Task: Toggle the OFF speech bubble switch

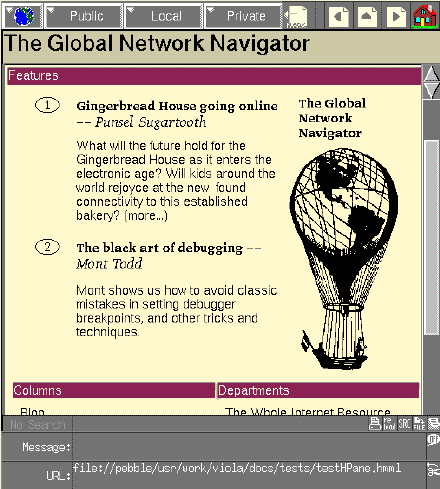Action: 433,440
